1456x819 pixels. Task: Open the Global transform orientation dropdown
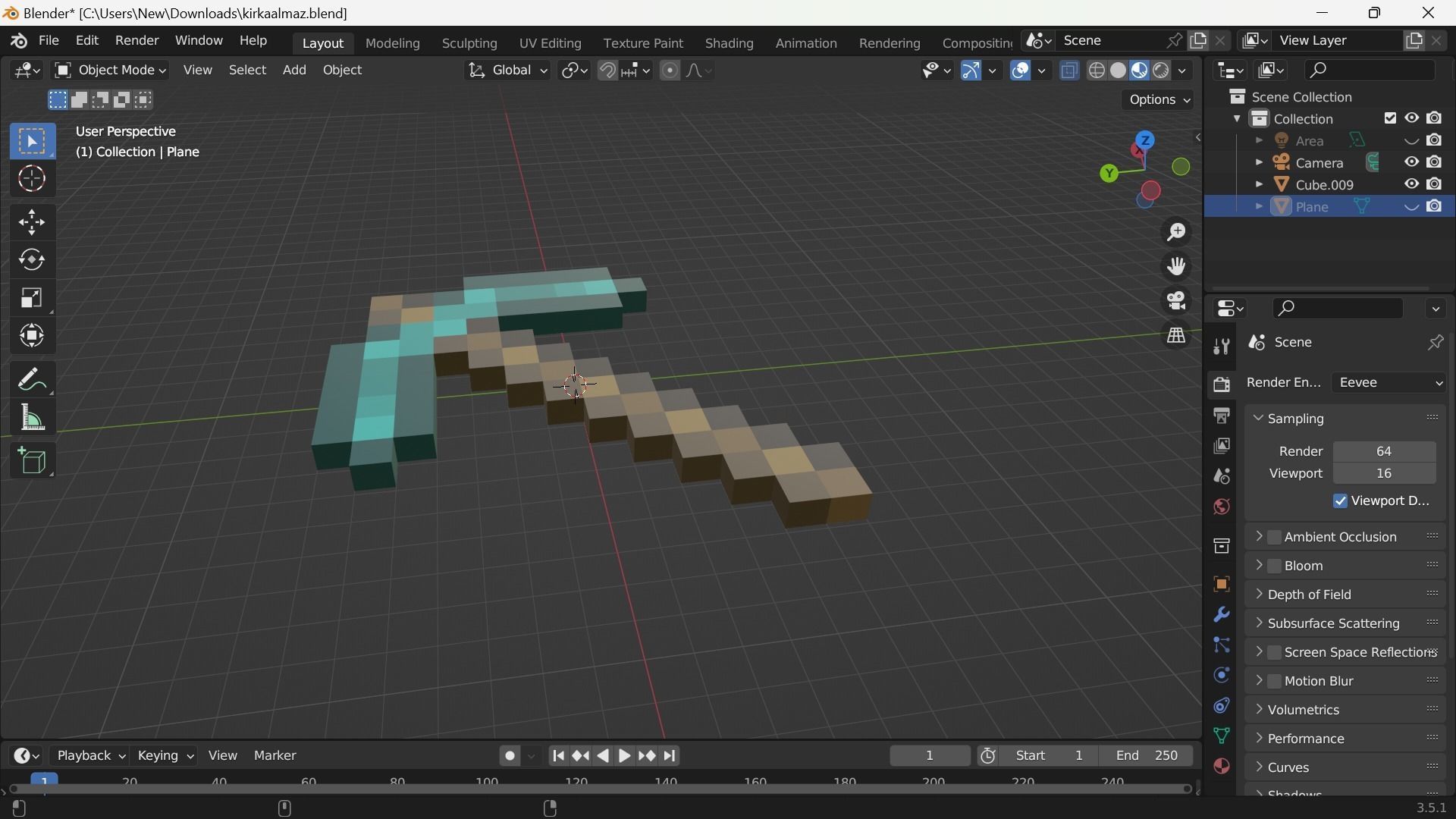tap(507, 70)
